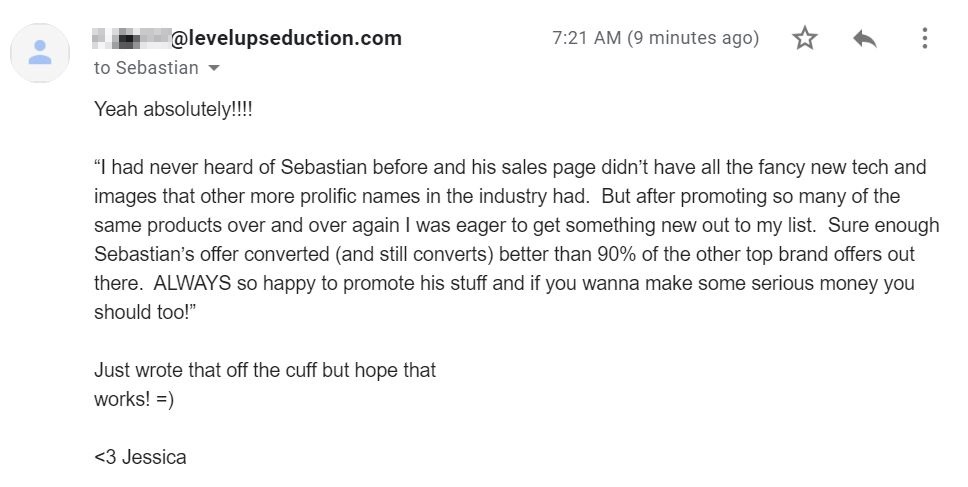968x487 pixels.
Task: Click the "to Sebastian" recipient text
Action: tap(146, 68)
